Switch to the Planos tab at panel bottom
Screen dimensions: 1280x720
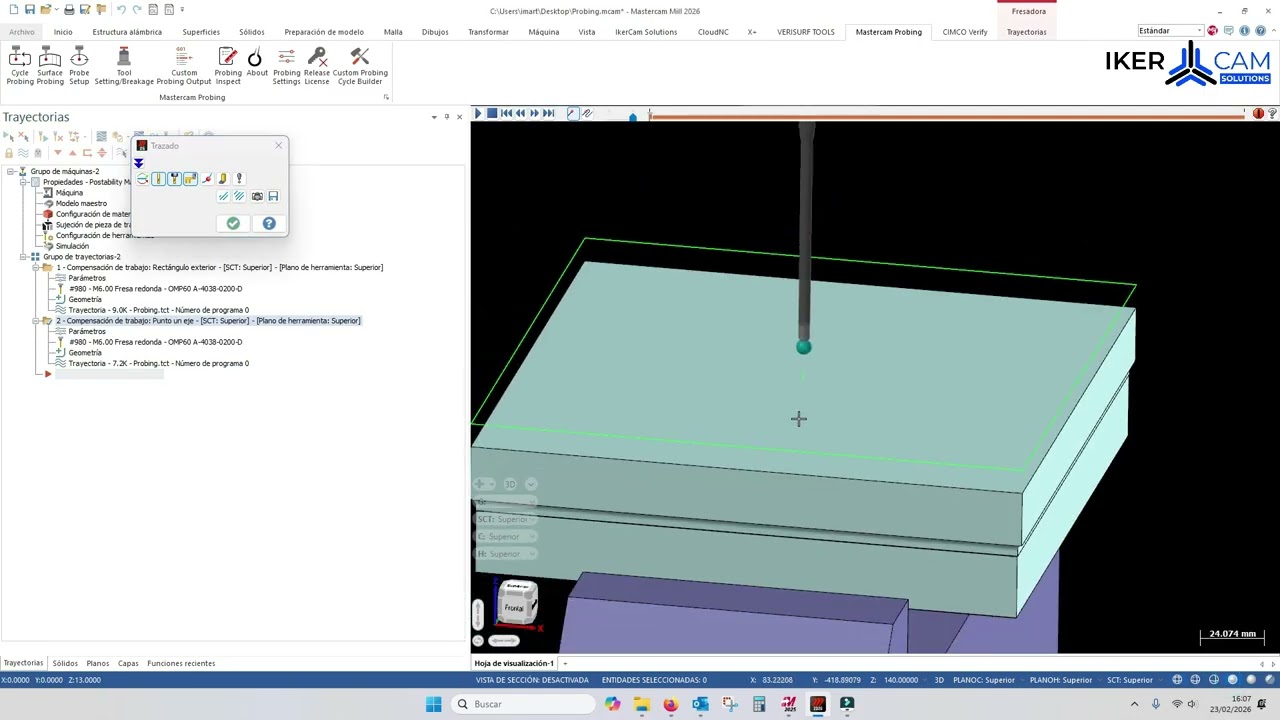[x=98, y=663]
